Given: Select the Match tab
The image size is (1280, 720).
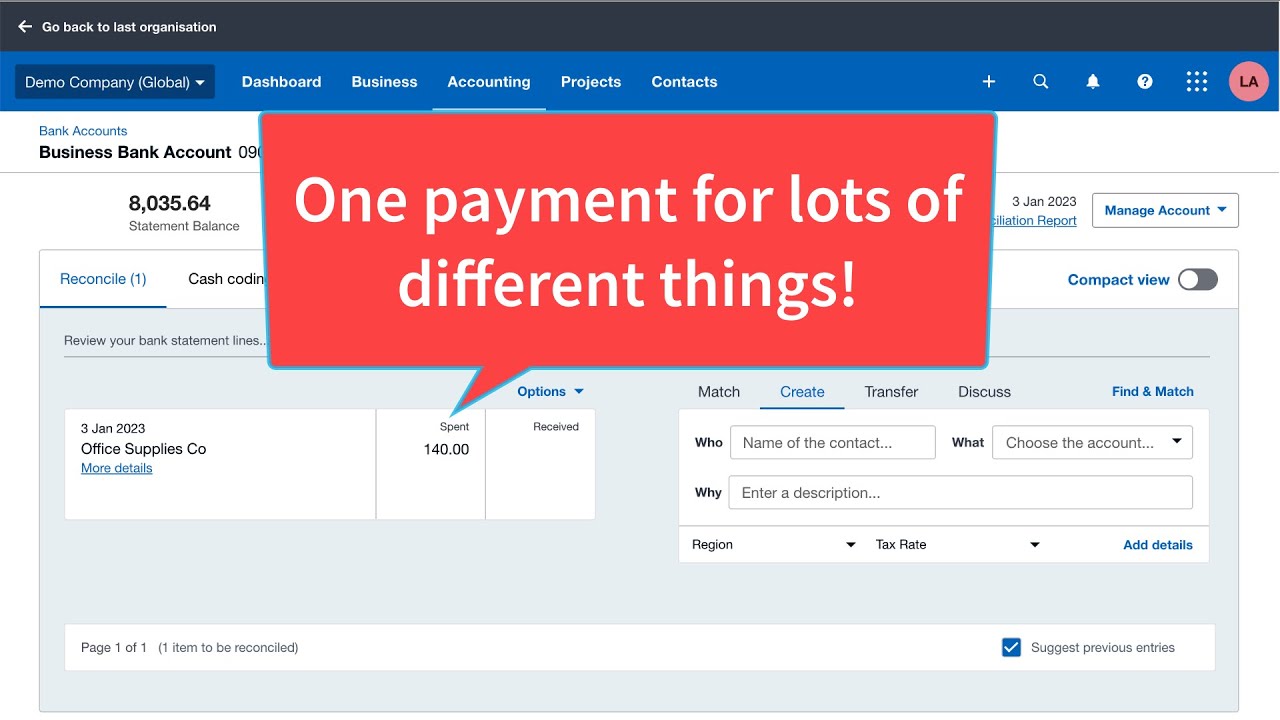Looking at the screenshot, I should [719, 391].
